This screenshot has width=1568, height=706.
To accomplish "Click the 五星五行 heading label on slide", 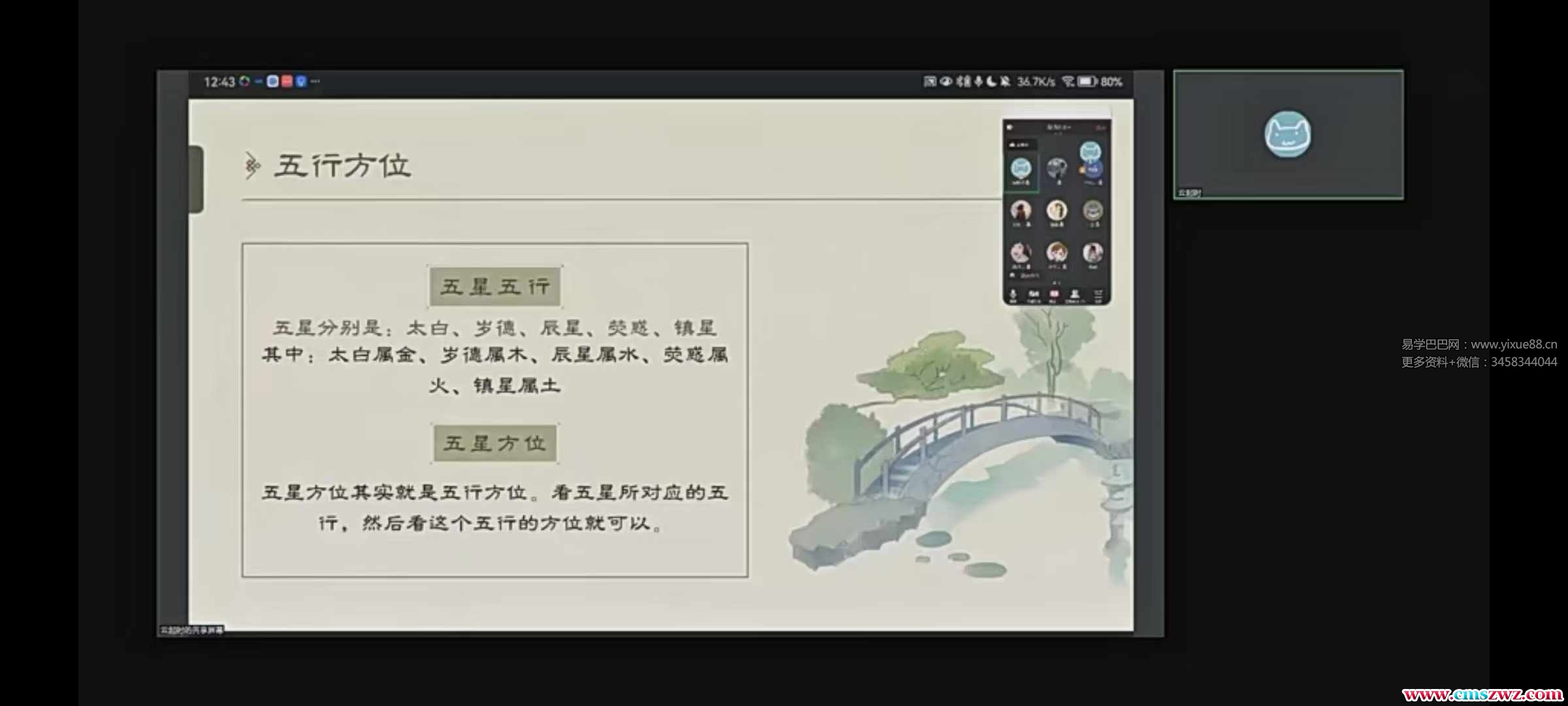I will (495, 286).
